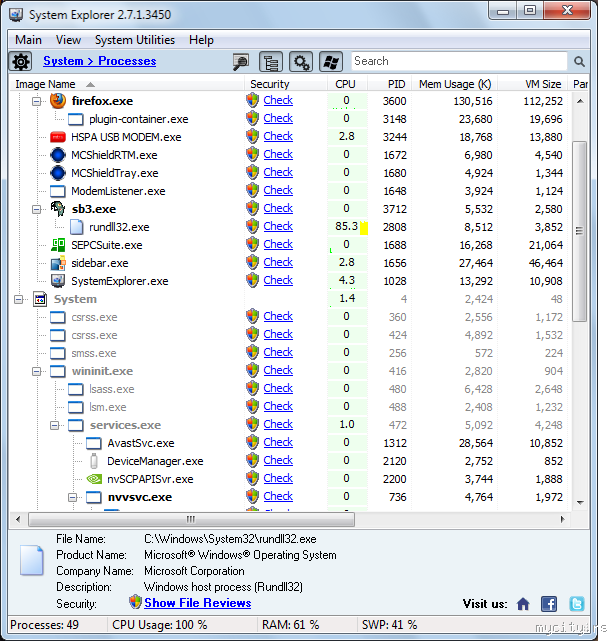Click the sb3.exe process icon

click(x=58, y=208)
